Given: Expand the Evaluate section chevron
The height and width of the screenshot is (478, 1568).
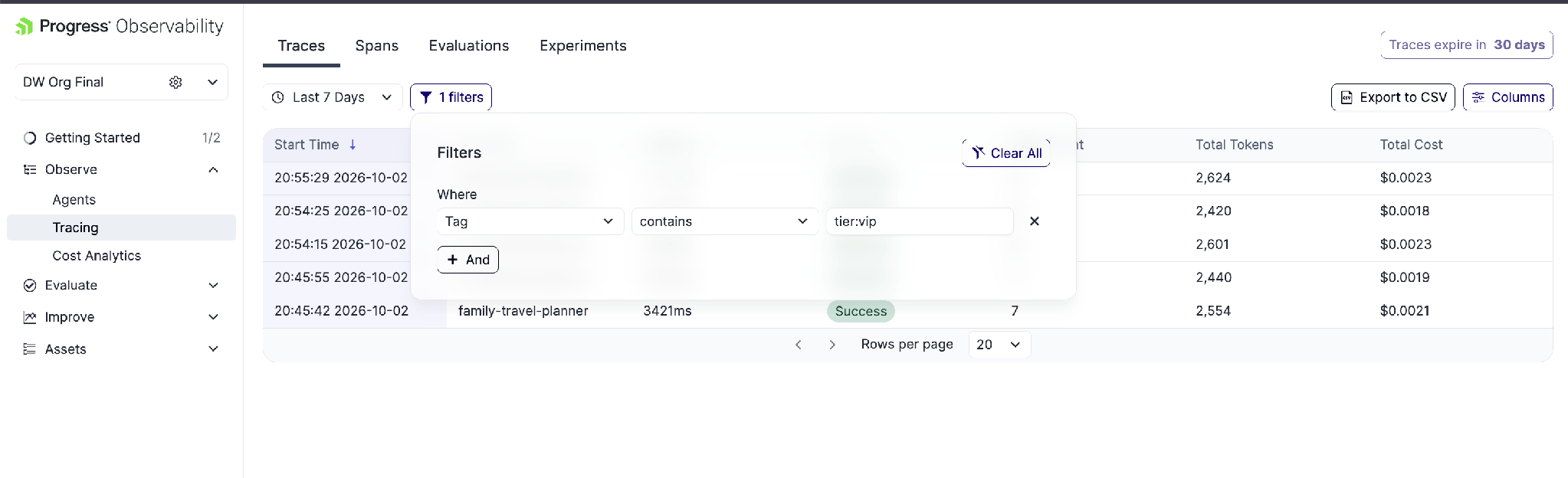Looking at the screenshot, I should [214, 285].
